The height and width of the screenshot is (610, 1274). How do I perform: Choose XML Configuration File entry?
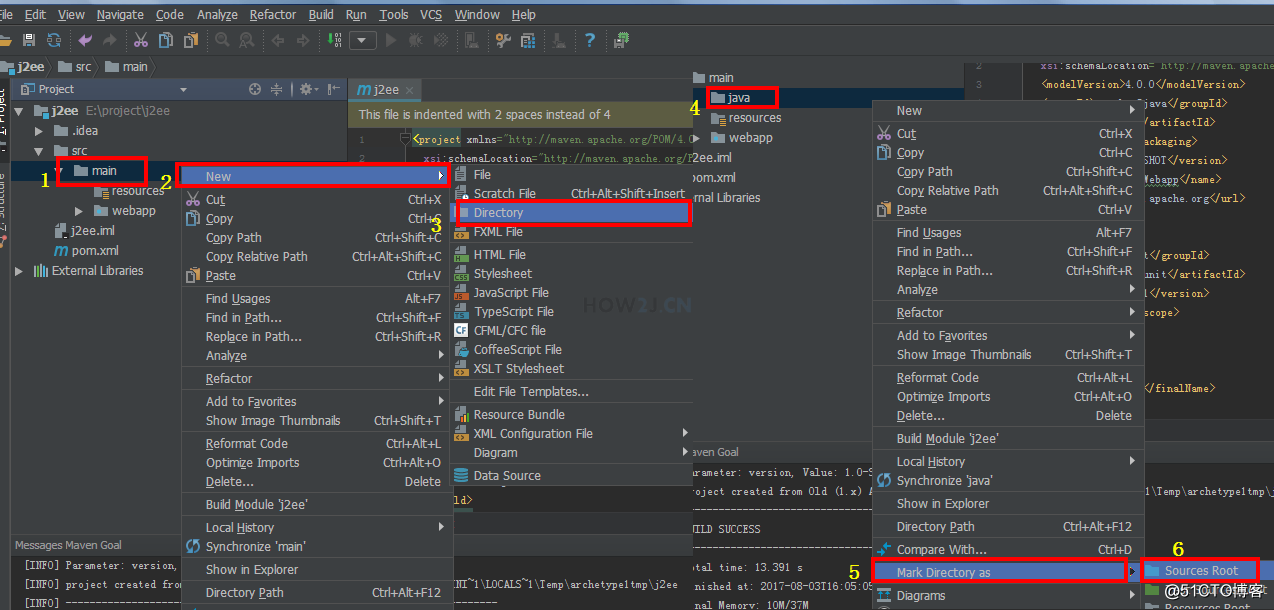[570, 434]
